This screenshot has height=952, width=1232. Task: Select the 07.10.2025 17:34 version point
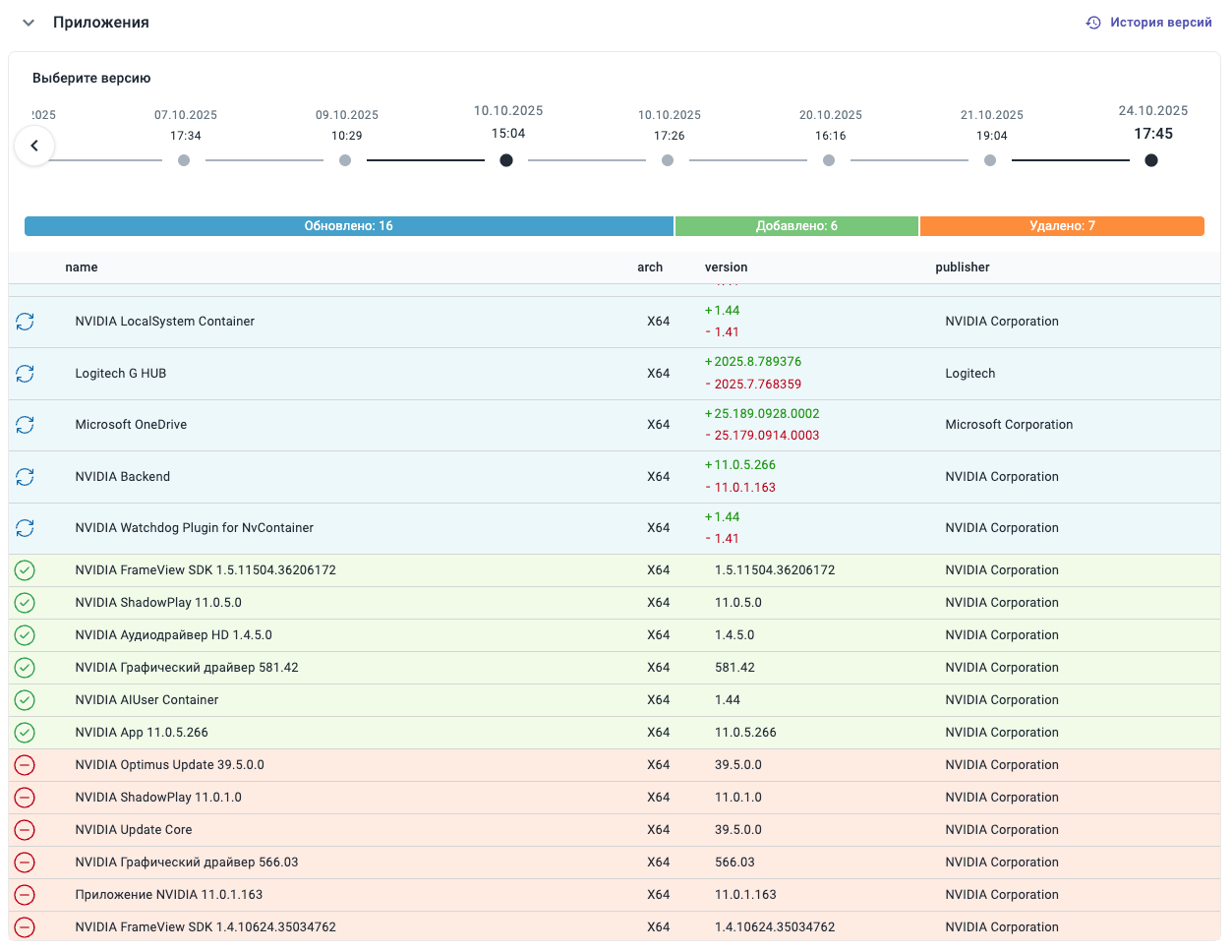pos(184,160)
